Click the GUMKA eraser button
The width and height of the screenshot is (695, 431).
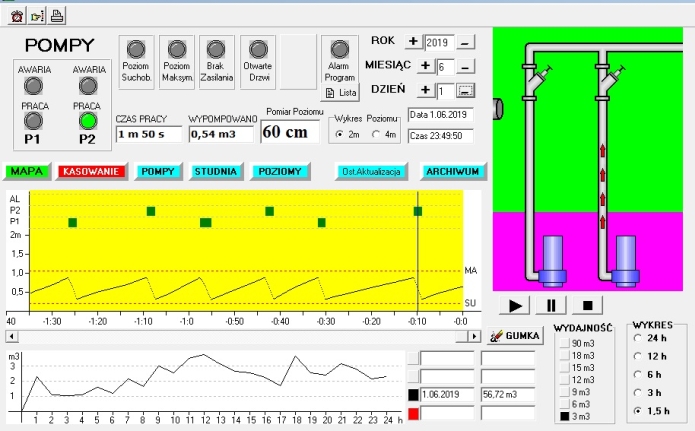point(515,336)
